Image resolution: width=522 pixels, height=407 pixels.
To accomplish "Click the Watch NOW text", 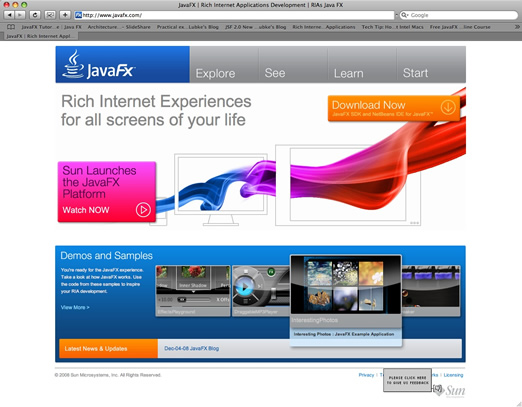I will (x=86, y=210).
